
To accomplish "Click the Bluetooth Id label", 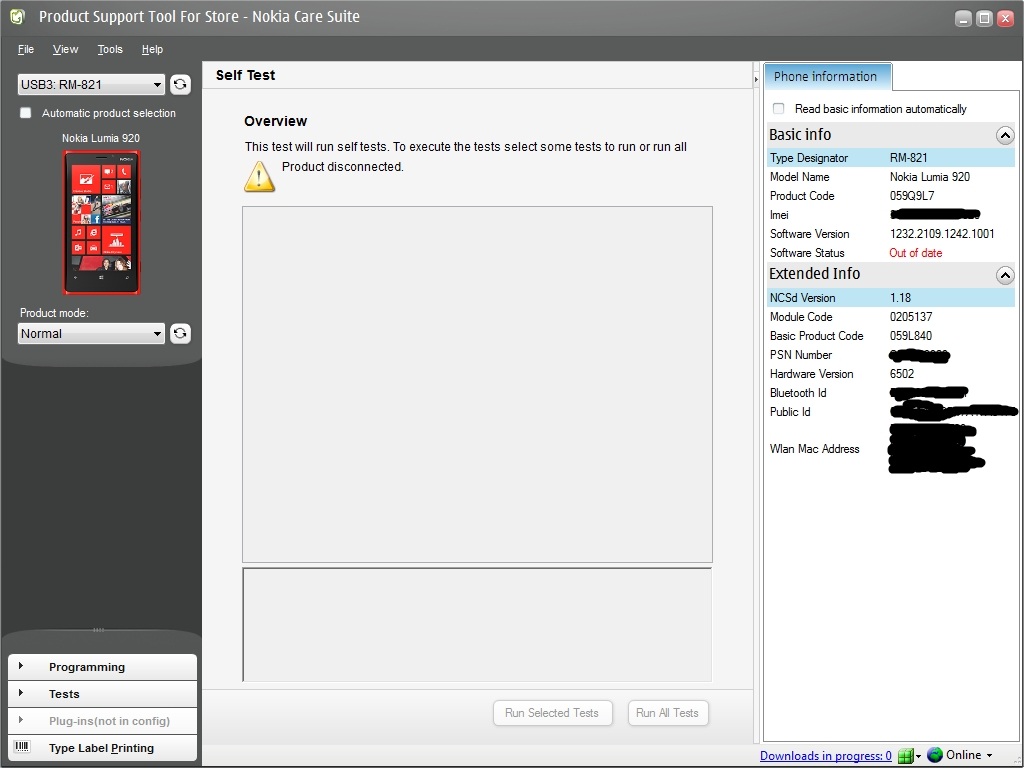I will tap(798, 392).
